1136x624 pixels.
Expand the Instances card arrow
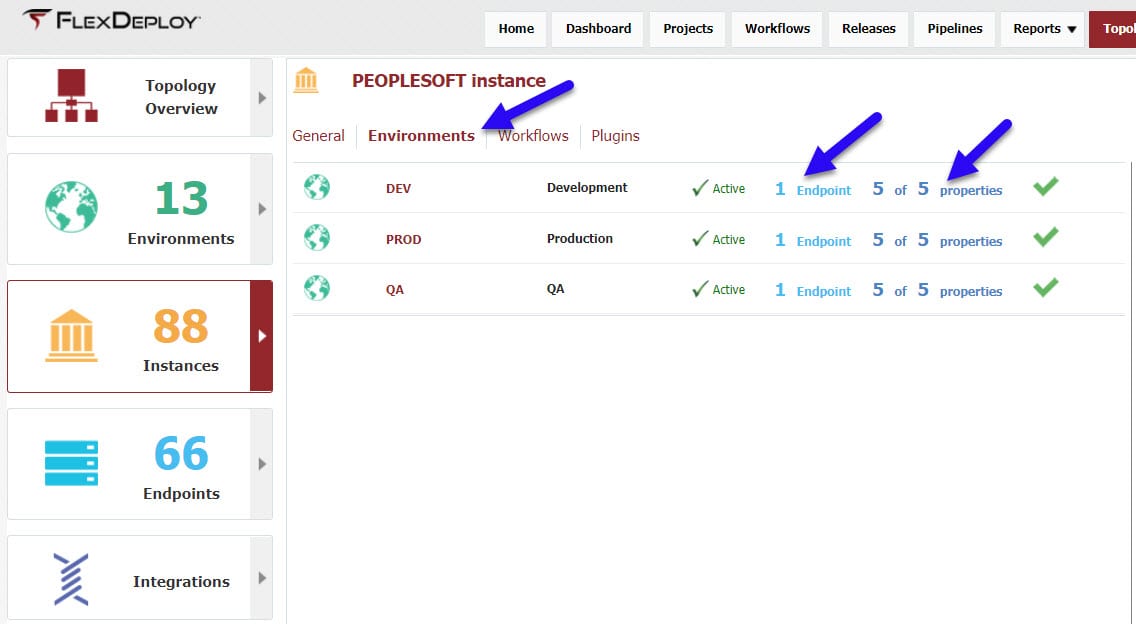[x=262, y=336]
